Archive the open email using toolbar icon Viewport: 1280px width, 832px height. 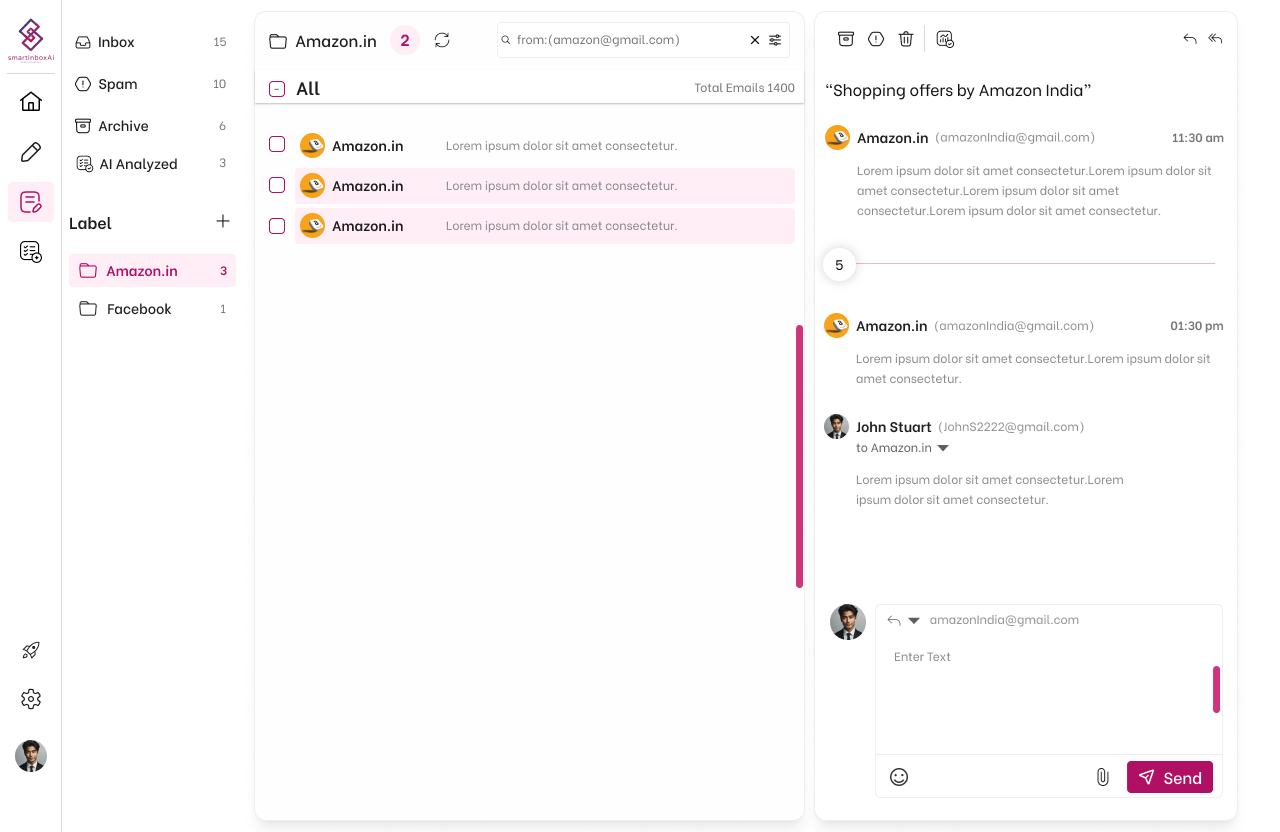tap(846, 39)
